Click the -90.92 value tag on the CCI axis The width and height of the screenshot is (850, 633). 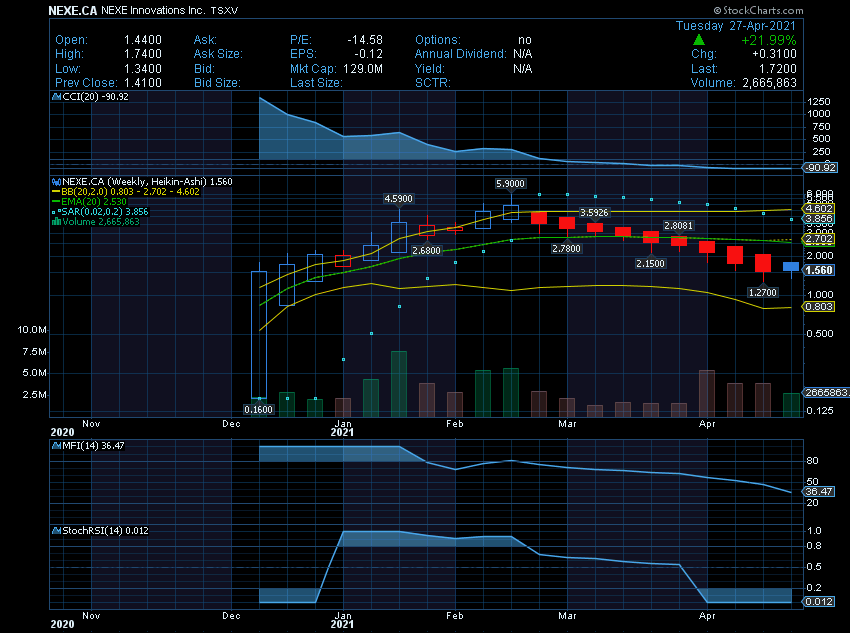pos(820,168)
